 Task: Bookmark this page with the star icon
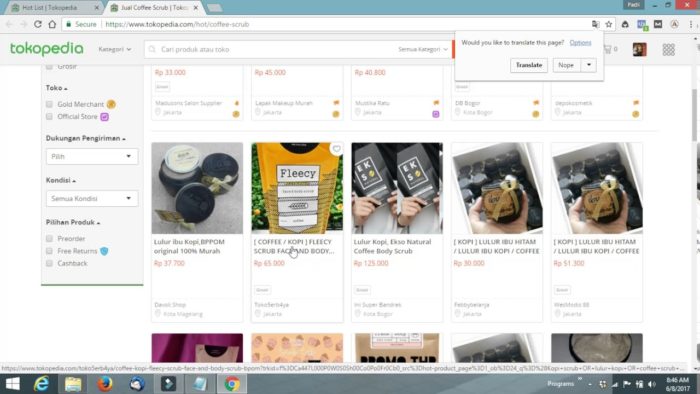(x=608, y=24)
